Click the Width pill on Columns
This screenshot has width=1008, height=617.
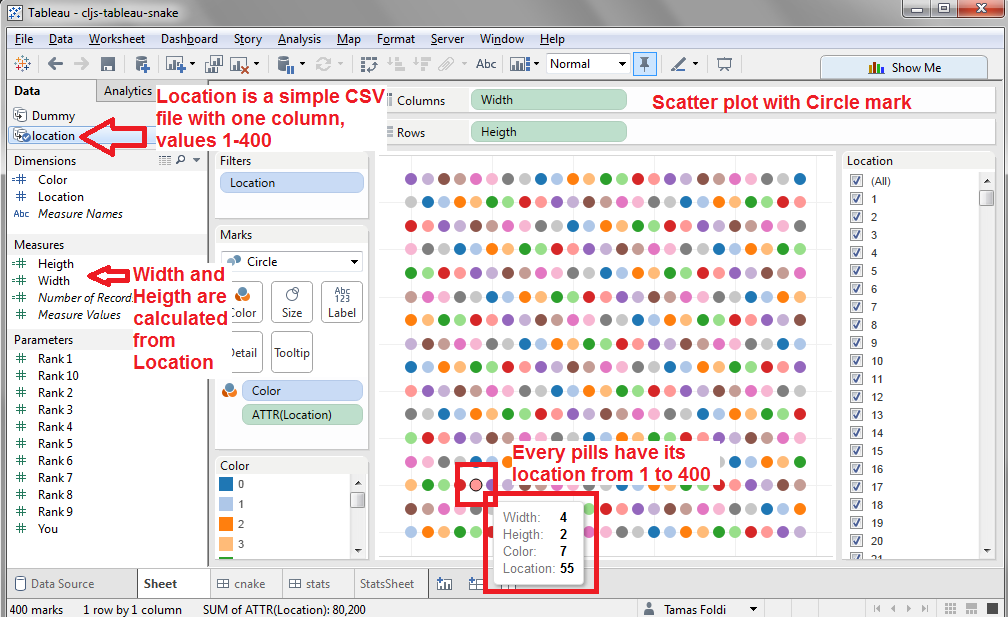[548, 100]
